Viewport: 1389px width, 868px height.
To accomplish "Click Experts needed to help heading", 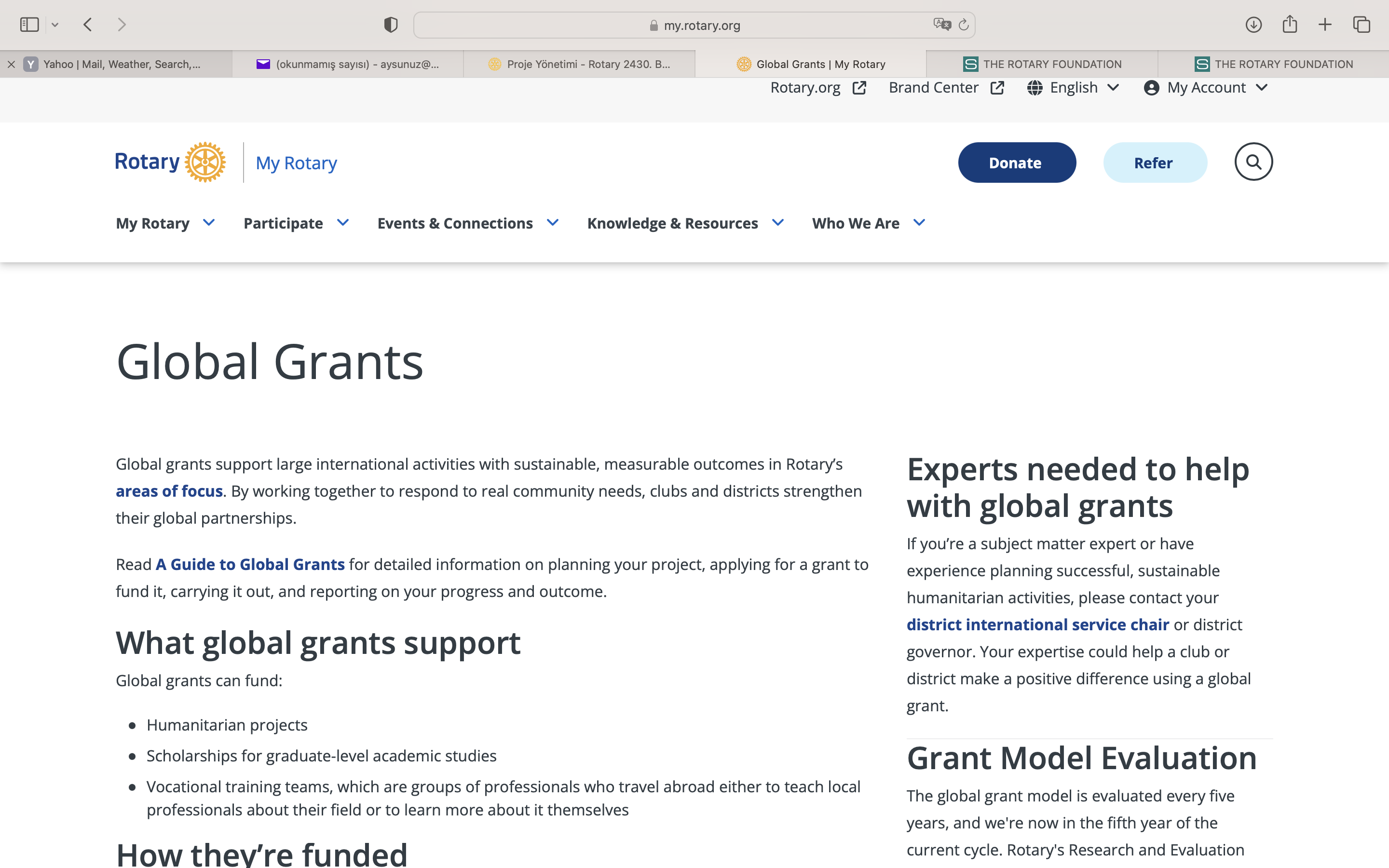I will pyautogui.click(x=1078, y=488).
